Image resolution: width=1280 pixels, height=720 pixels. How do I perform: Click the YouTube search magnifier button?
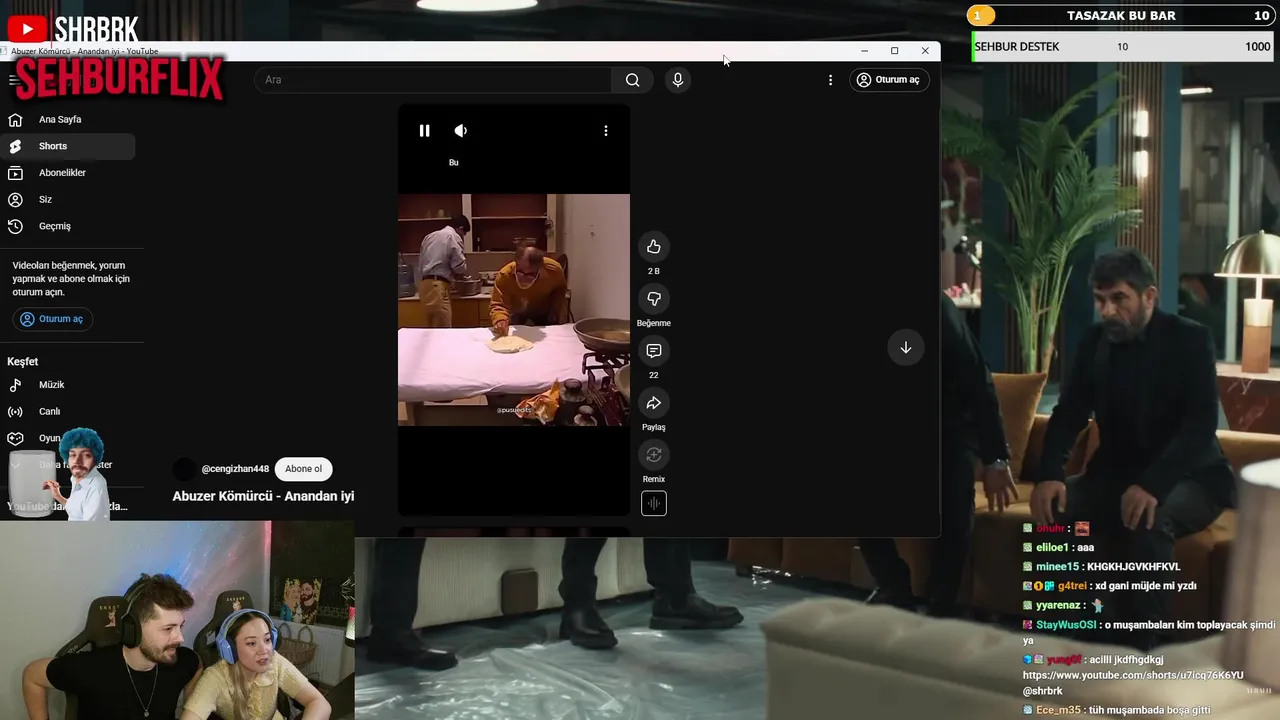click(632, 80)
